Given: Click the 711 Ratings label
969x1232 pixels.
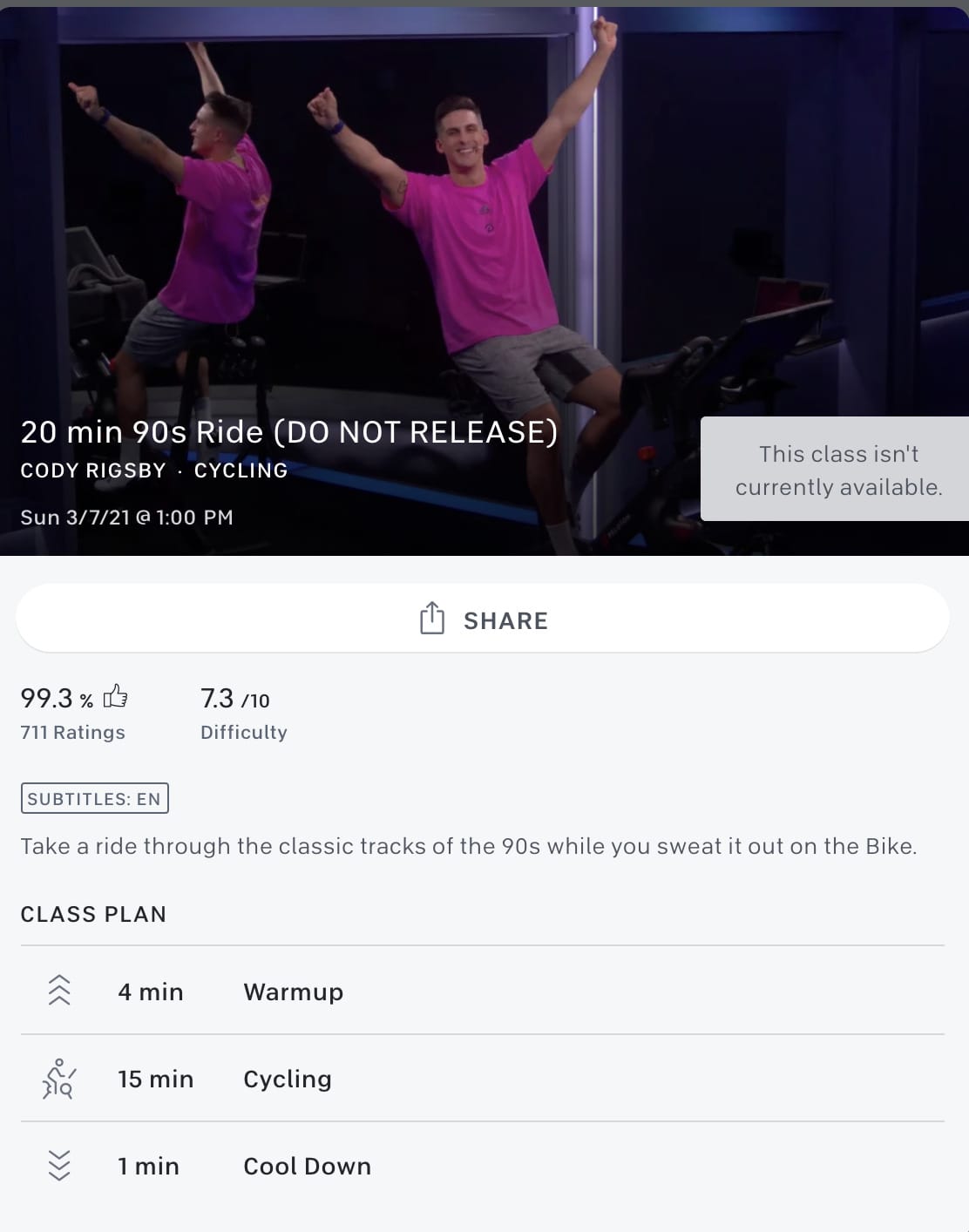Looking at the screenshot, I should [72, 733].
